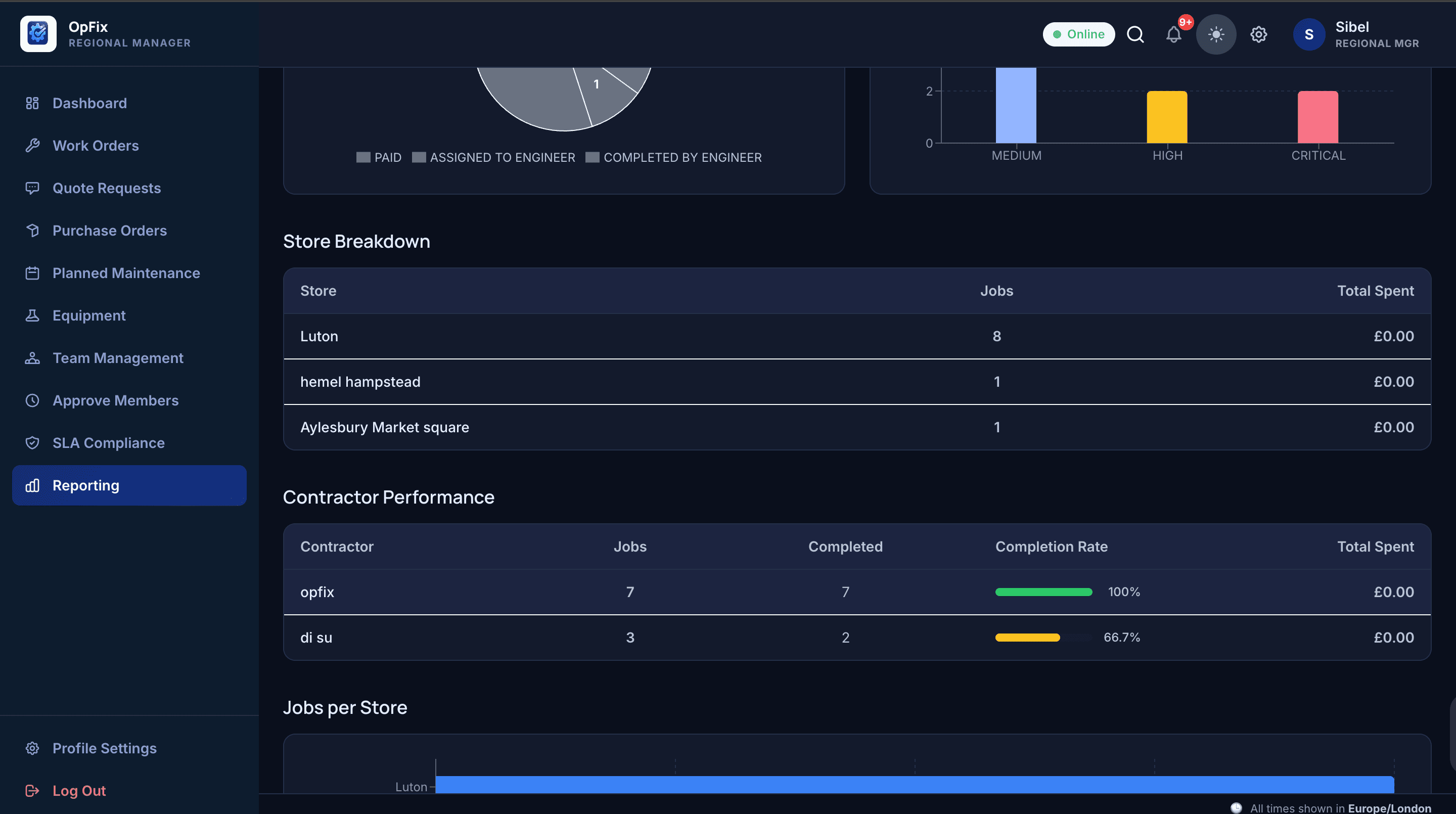Image resolution: width=1456 pixels, height=814 pixels.
Task: Click the timezone clock icon
Action: point(1236,808)
